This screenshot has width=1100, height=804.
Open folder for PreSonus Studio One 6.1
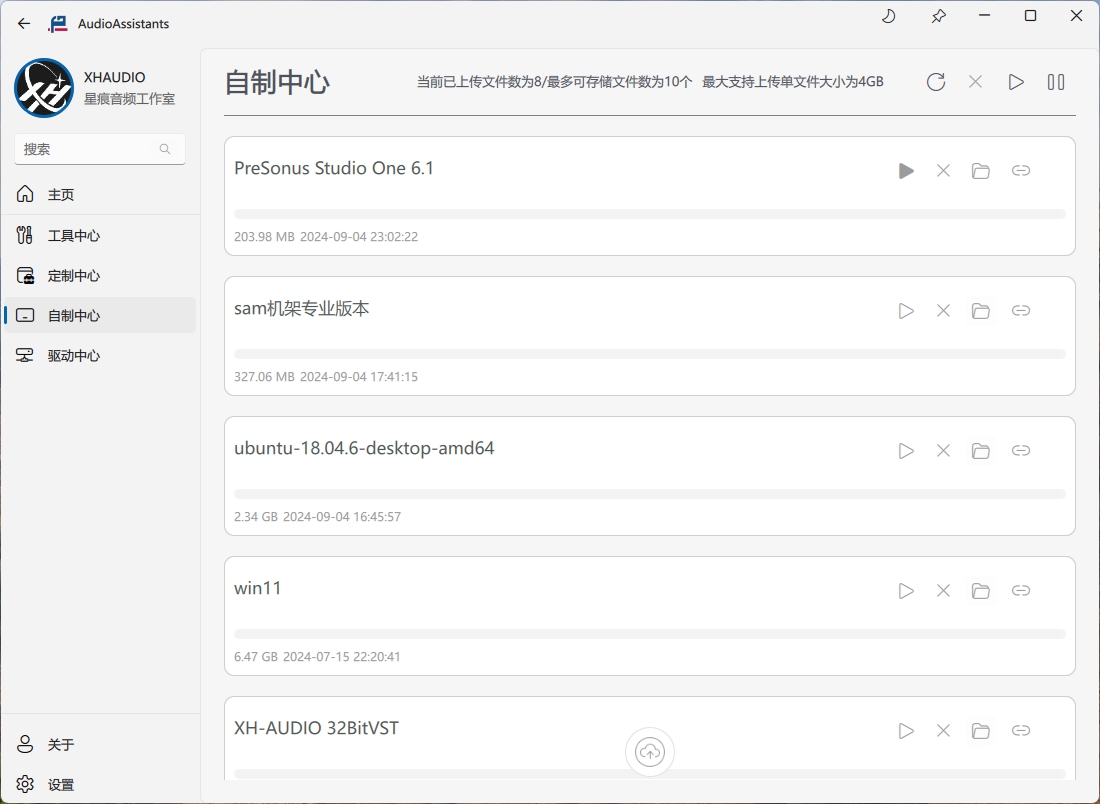(980, 171)
